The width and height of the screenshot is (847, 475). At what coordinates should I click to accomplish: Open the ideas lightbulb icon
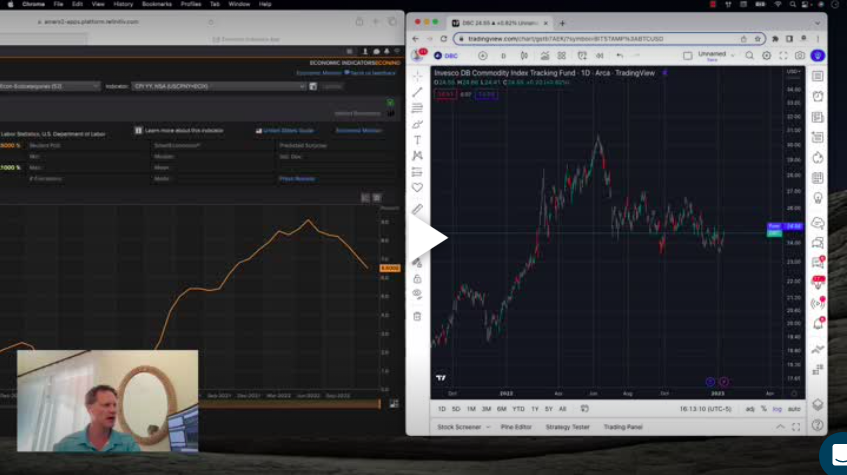(x=817, y=198)
